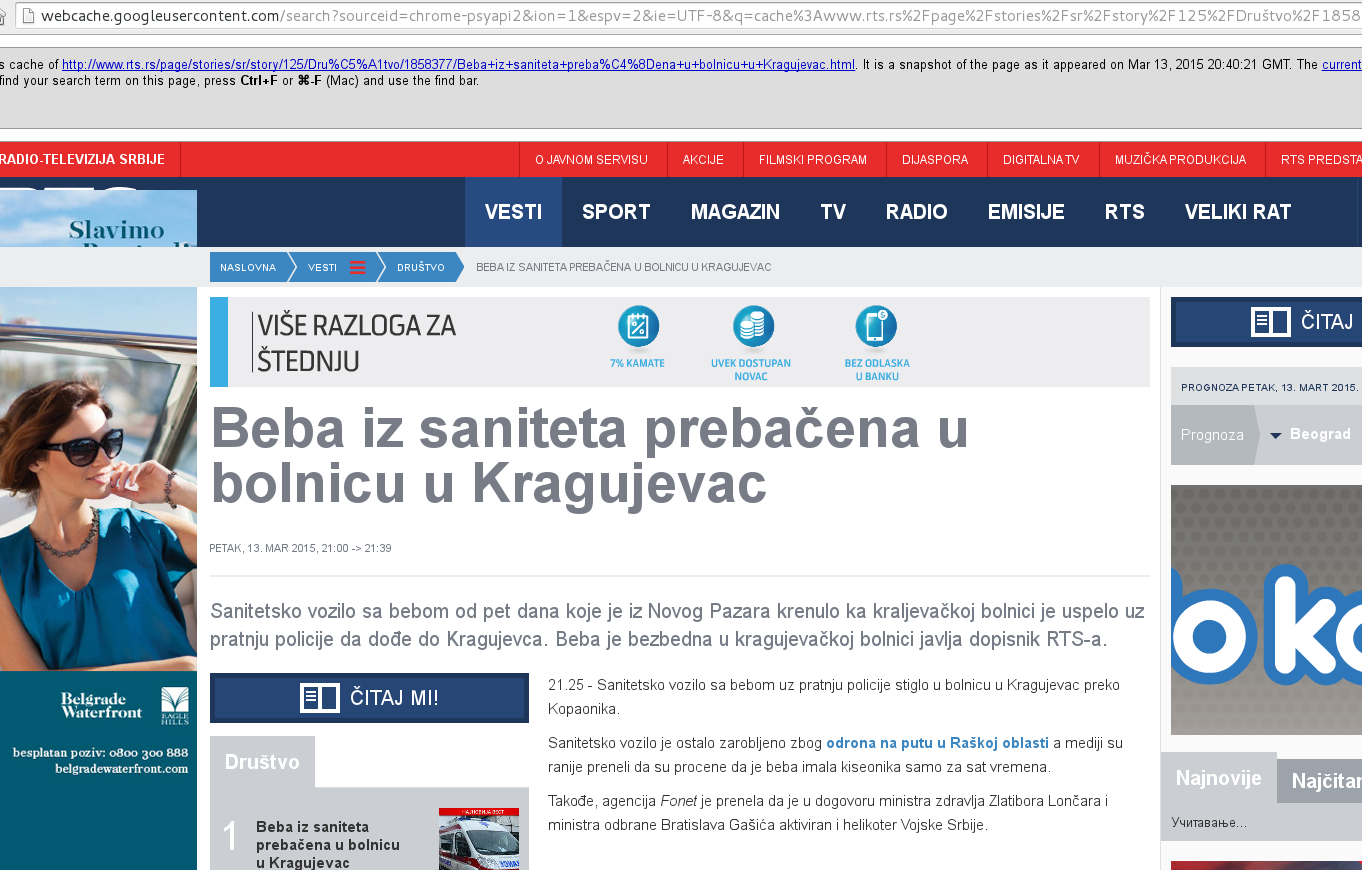Viewport: 1362px width, 870px height.
Task: Click 'belgradewaterfront.com' text in ad
Action: click(x=122, y=768)
